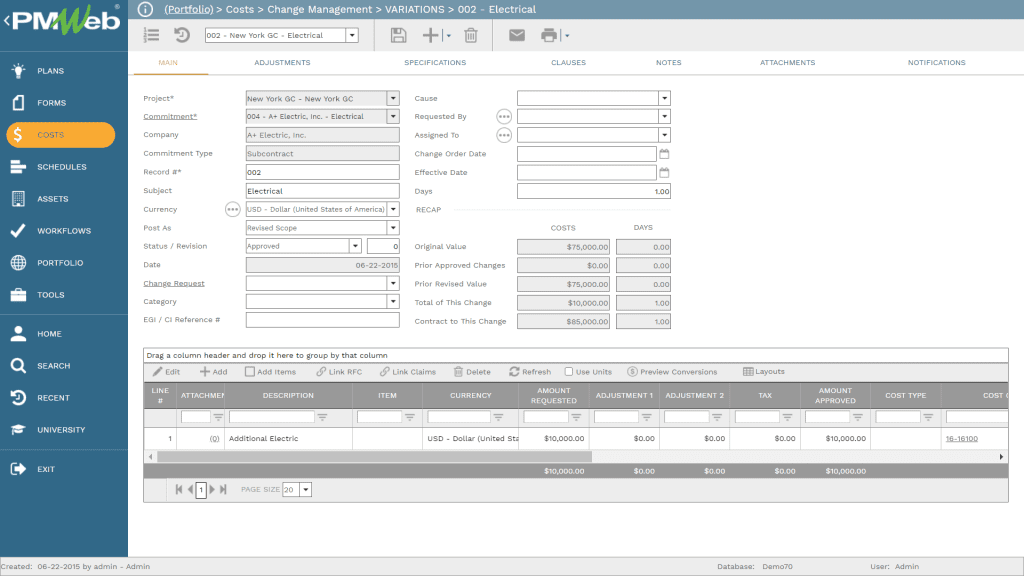Filter the Description column with its filter icon
1024x576 pixels.
coord(322,417)
